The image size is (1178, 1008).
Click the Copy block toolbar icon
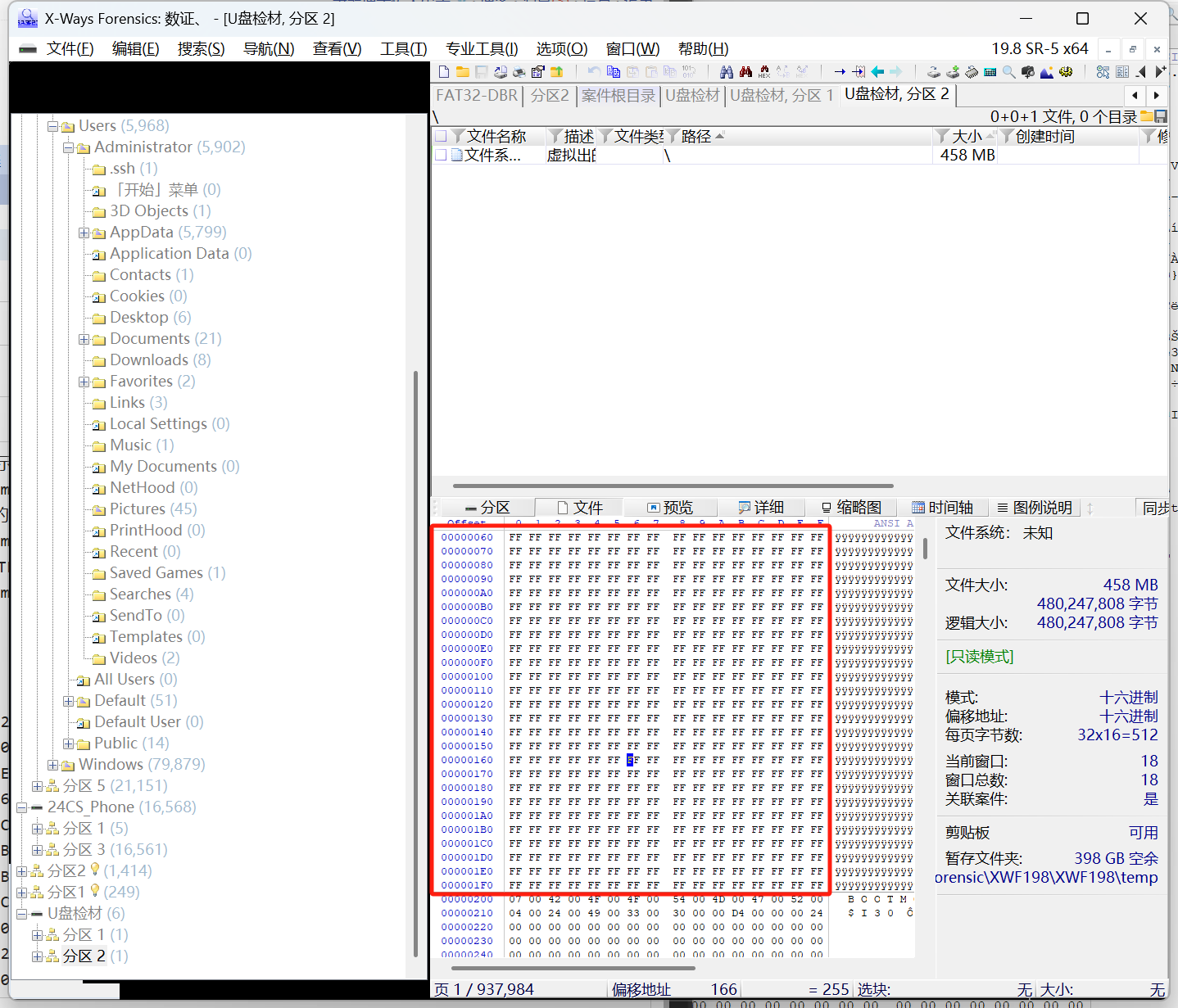pos(614,72)
